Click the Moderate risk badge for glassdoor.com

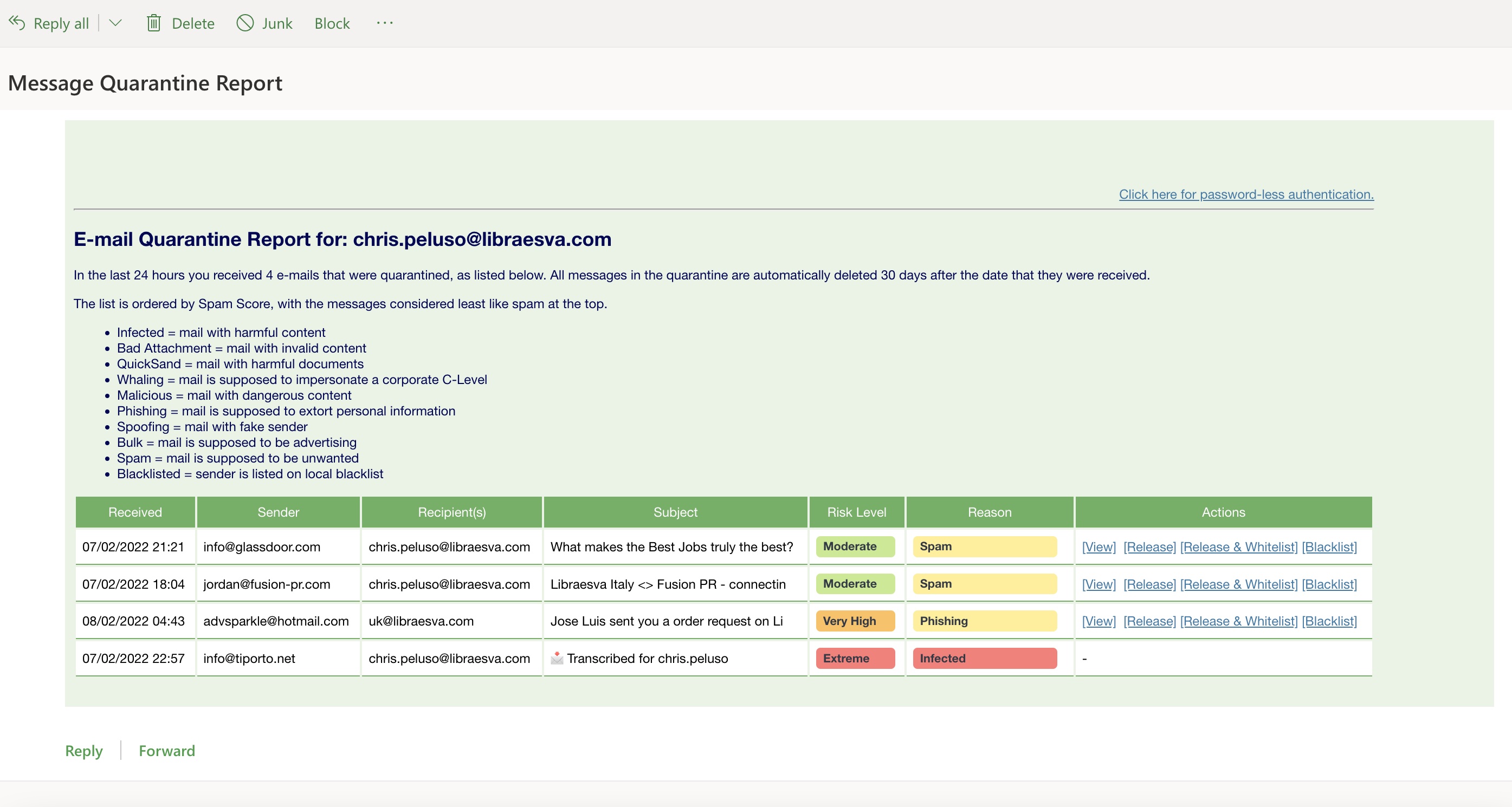point(855,546)
